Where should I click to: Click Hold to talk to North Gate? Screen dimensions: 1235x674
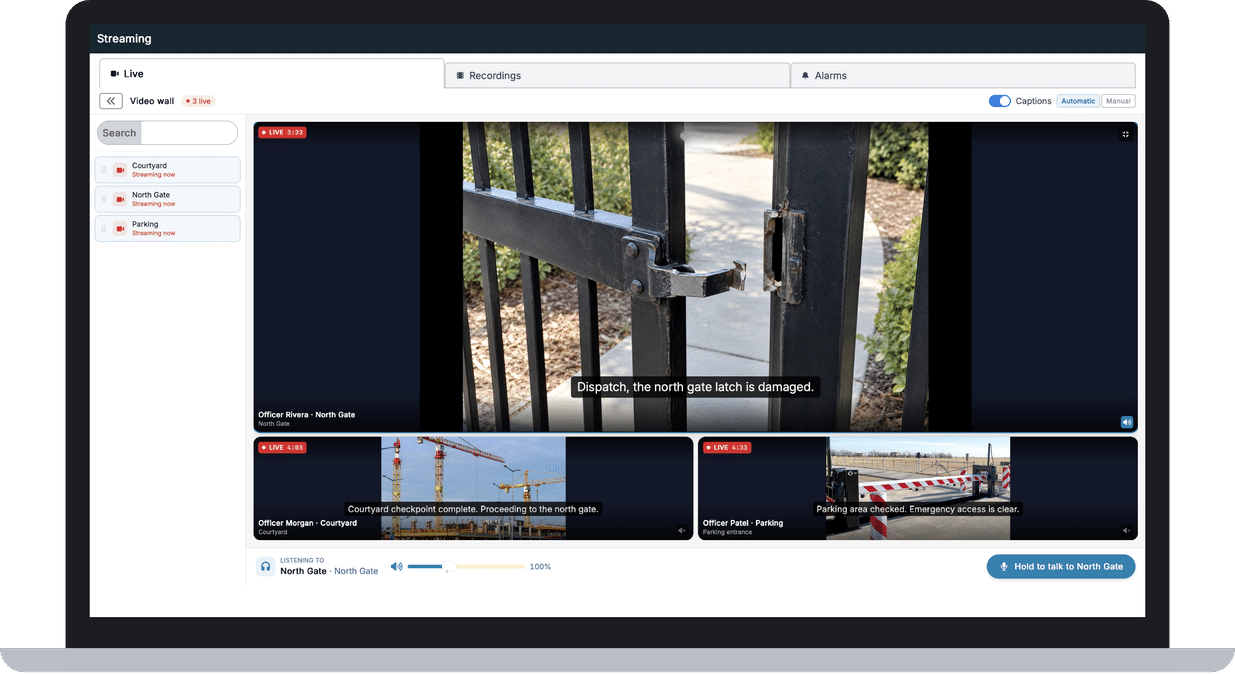pos(1061,566)
